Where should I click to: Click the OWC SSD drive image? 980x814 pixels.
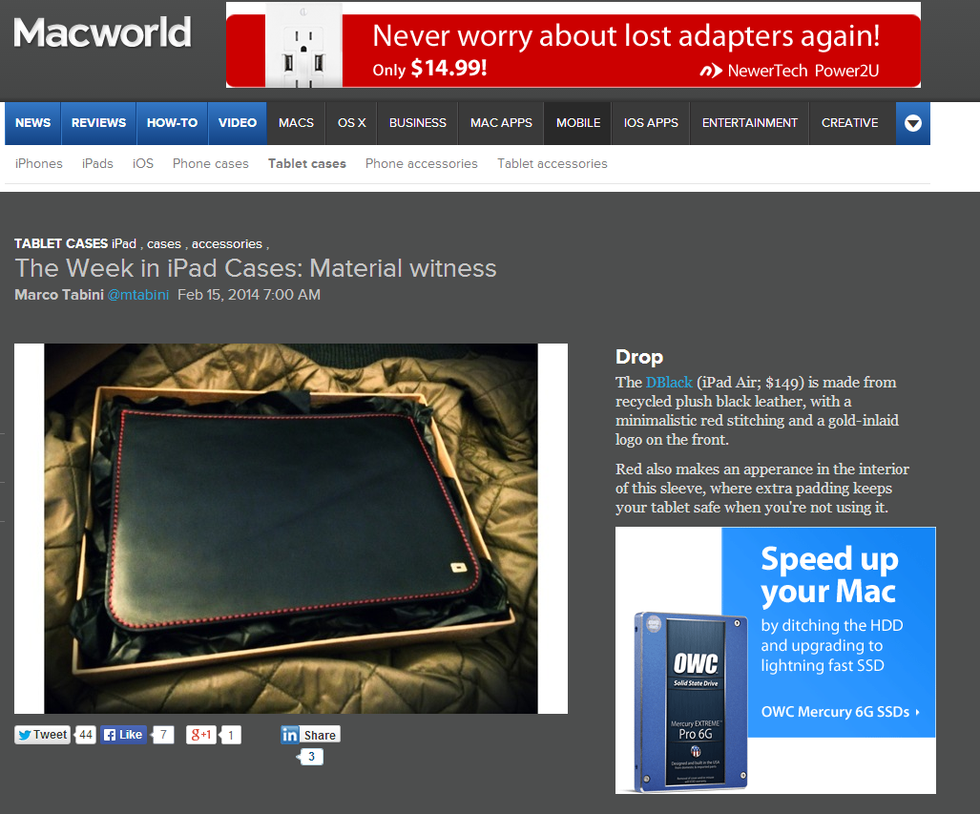691,701
